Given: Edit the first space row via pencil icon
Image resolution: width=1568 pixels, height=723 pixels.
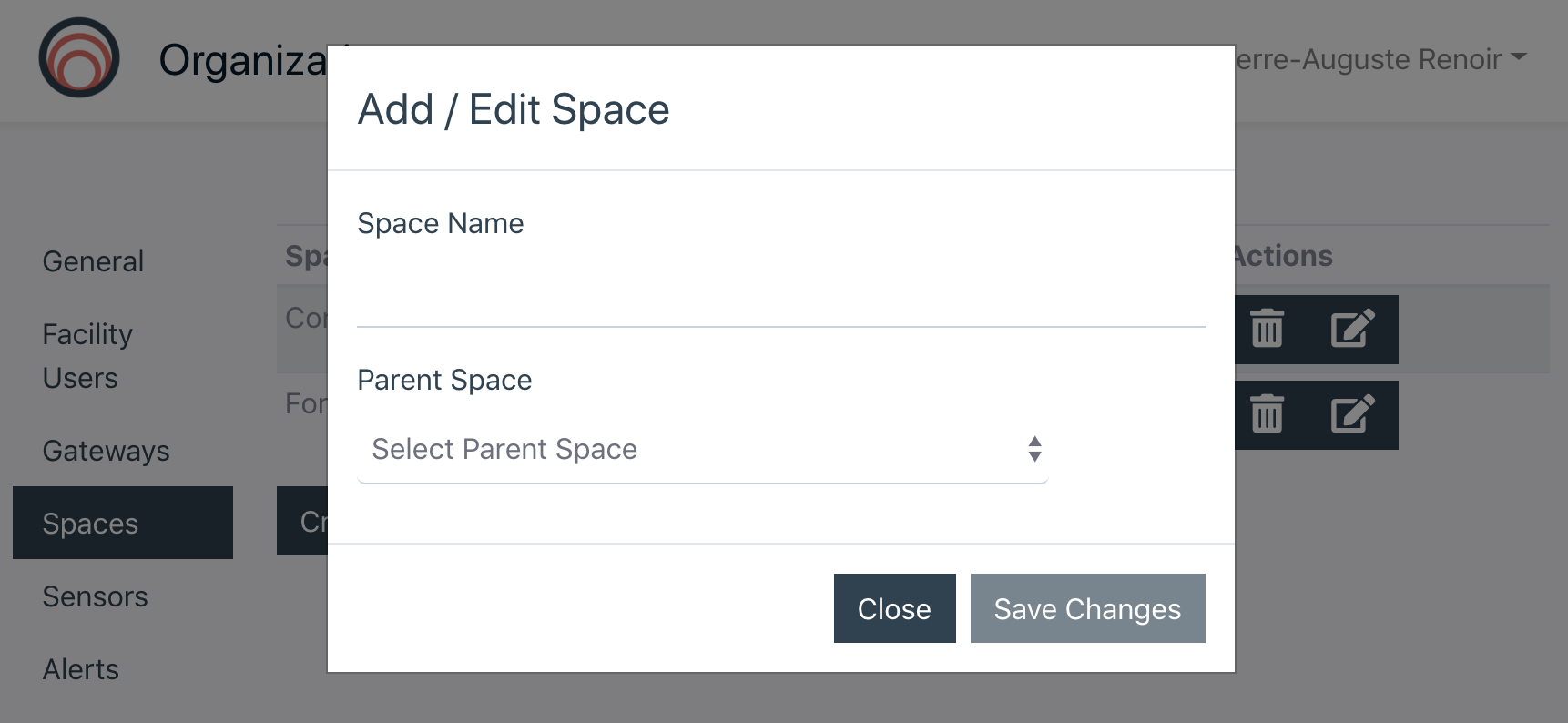Looking at the screenshot, I should [x=1353, y=329].
